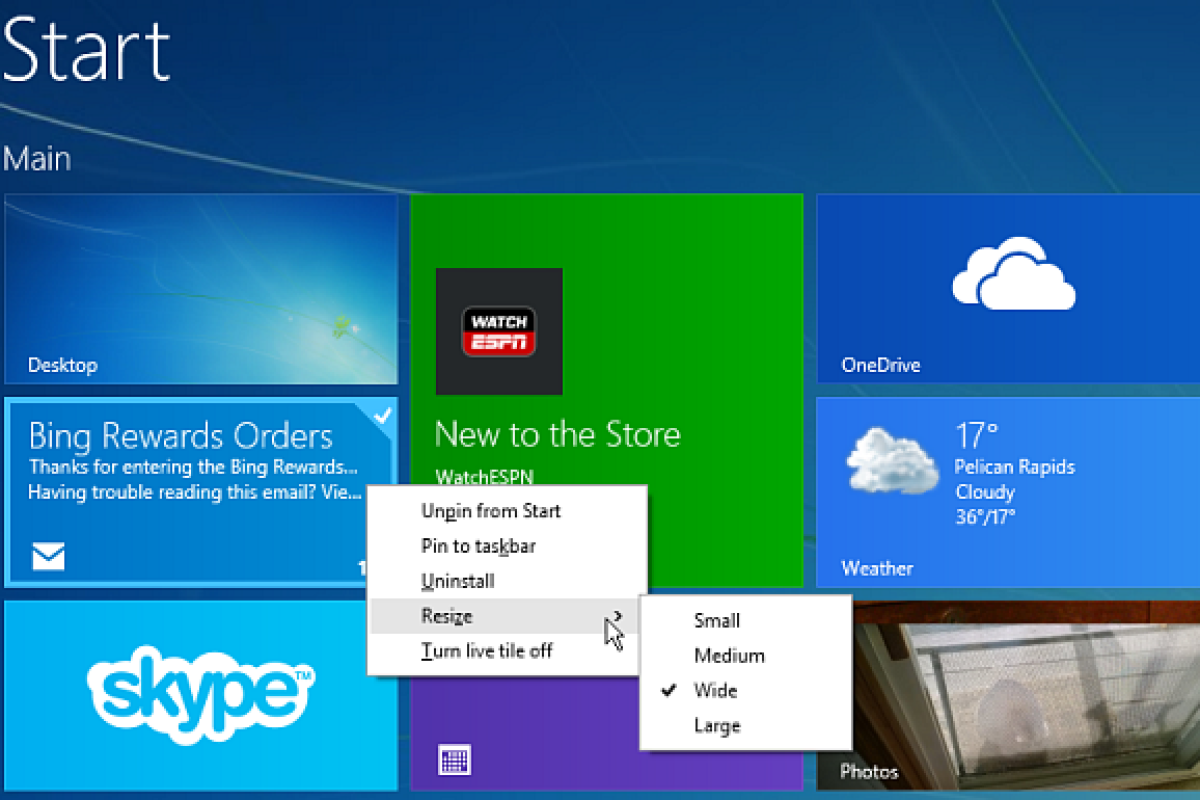The image size is (1200, 800).
Task: Toggle the checkmark on the Mail tile
Action: [x=381, y=418]
